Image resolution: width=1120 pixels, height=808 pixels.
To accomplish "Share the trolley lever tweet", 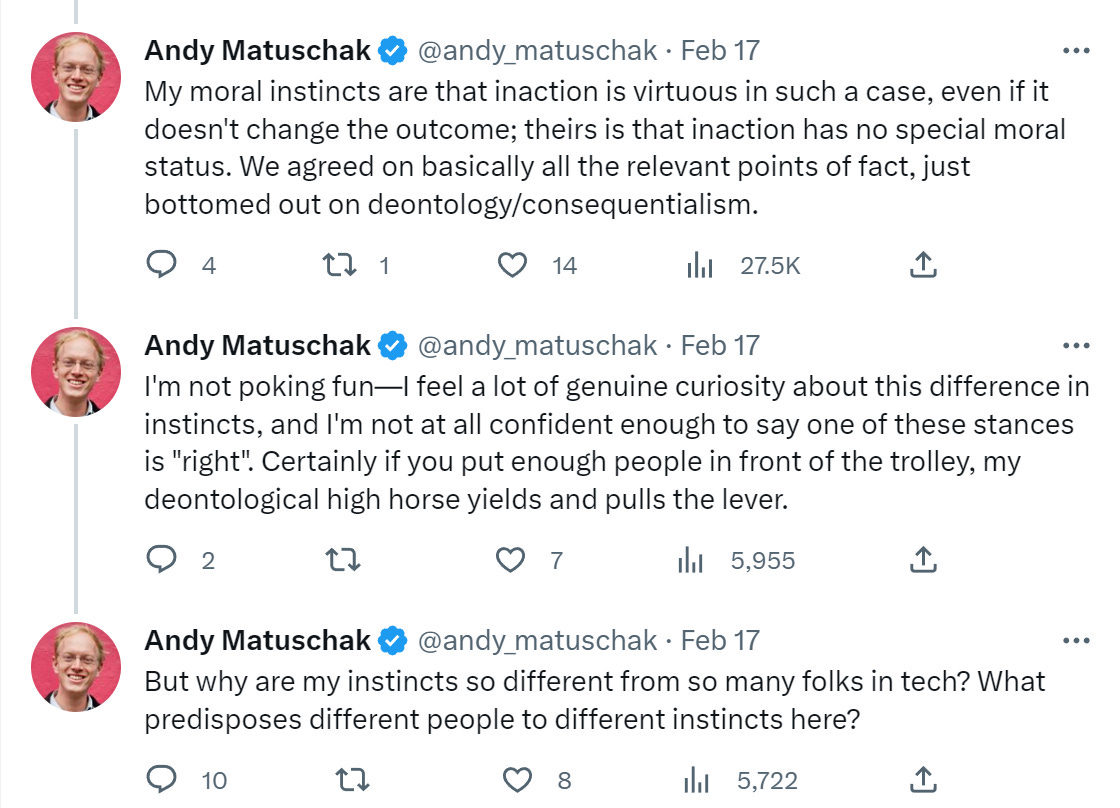I will coord(924,560).
